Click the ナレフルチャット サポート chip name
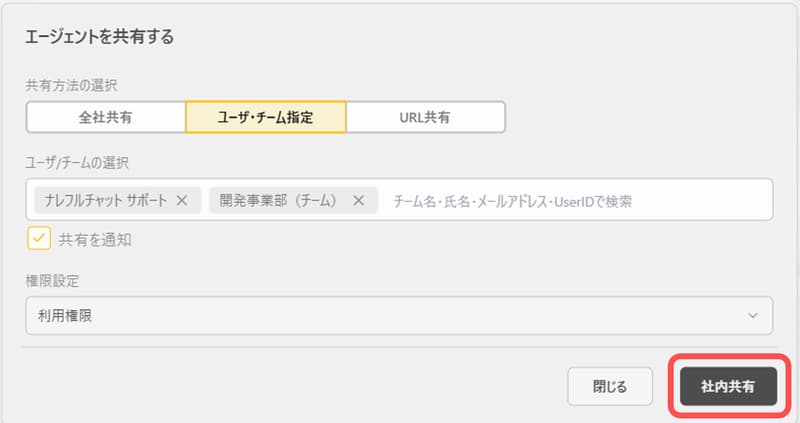Viewport: 800px width, 423px height. tap(105, 200)
